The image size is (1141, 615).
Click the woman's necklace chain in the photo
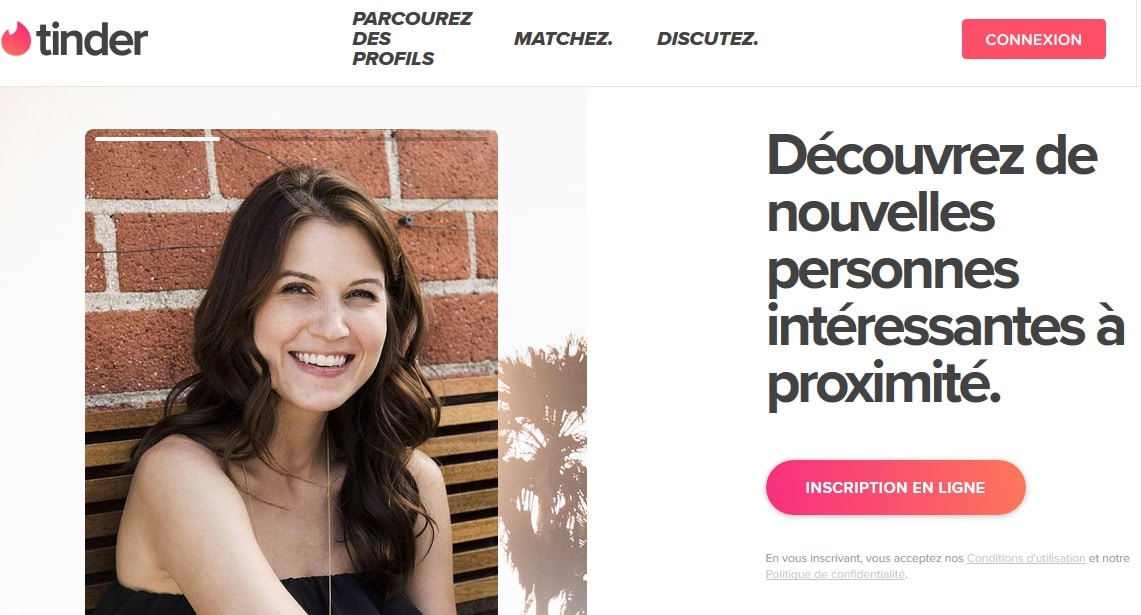pos(329,524)
